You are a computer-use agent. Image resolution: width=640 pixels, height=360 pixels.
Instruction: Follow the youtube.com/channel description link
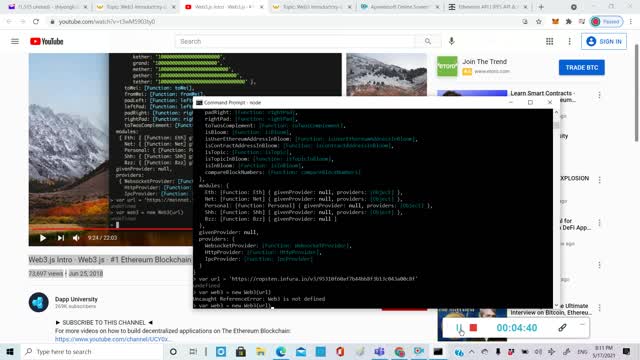(112, 339)
